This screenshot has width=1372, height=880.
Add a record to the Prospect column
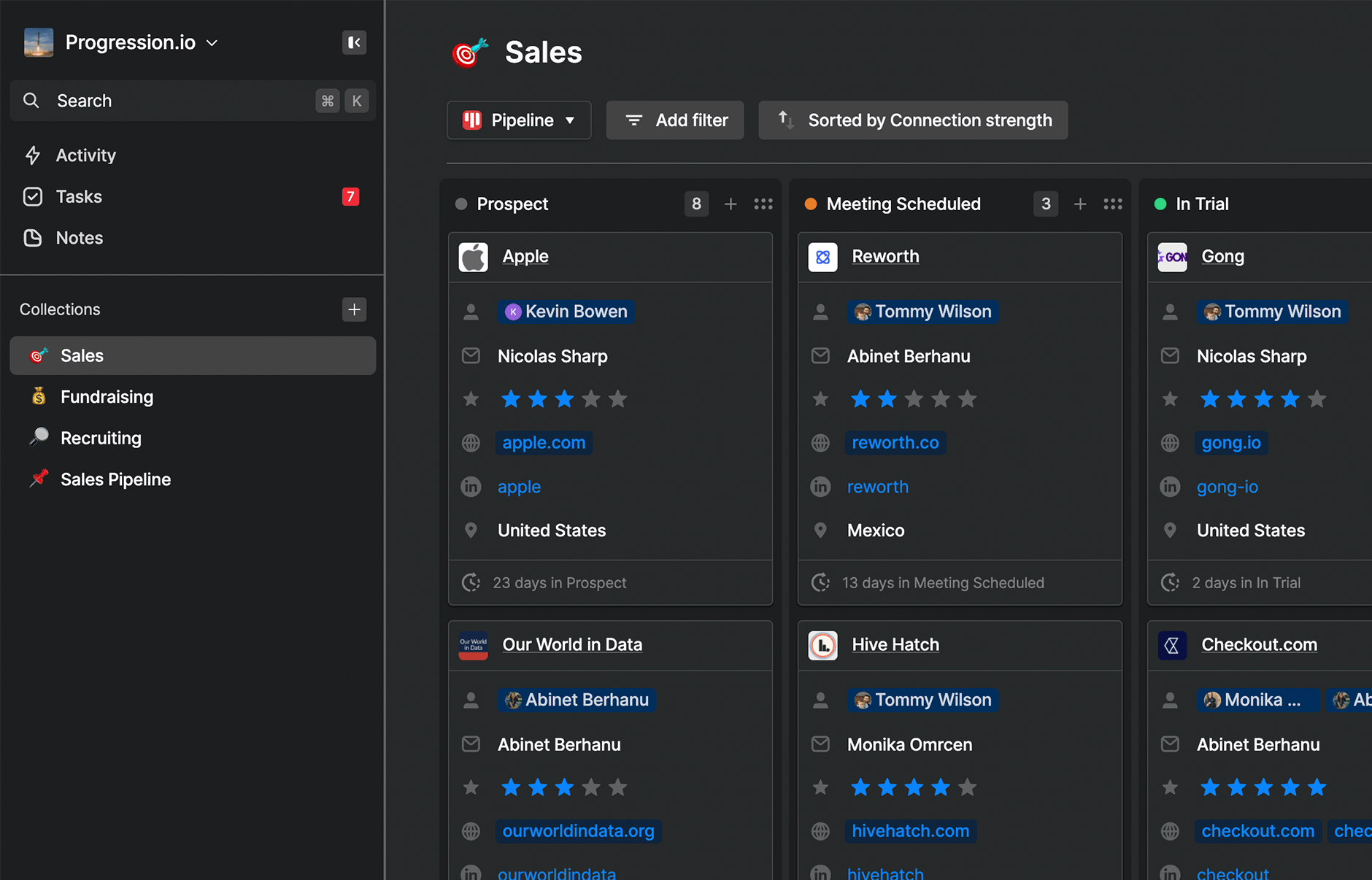point(731,204)
